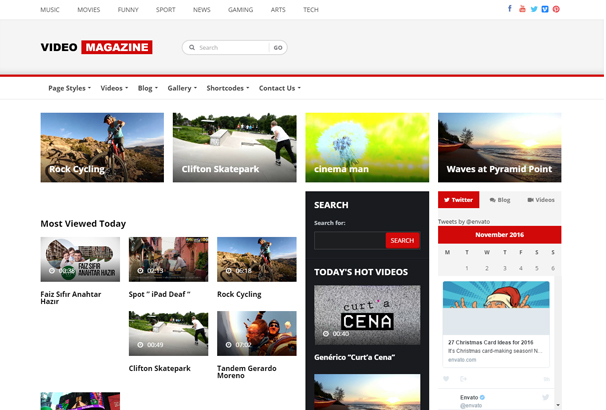Click the GO button in header search
Image resolution: width=606 pixels, height=410 pixels.
[278, 48]
